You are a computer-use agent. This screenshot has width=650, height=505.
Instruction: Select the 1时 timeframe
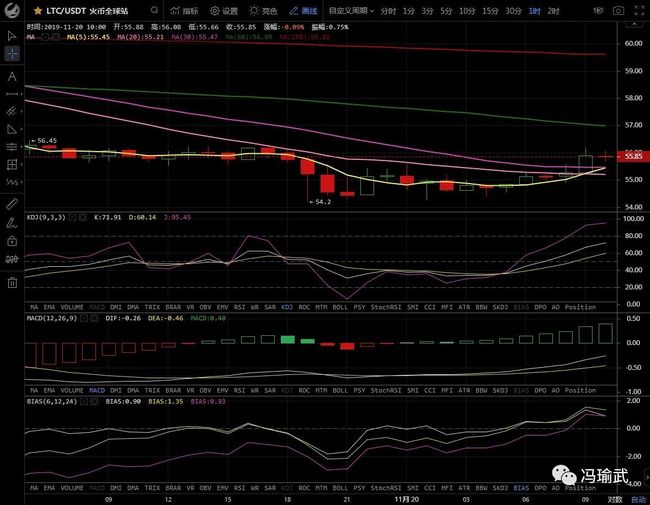pyautogui.click(x=535, y=11)
